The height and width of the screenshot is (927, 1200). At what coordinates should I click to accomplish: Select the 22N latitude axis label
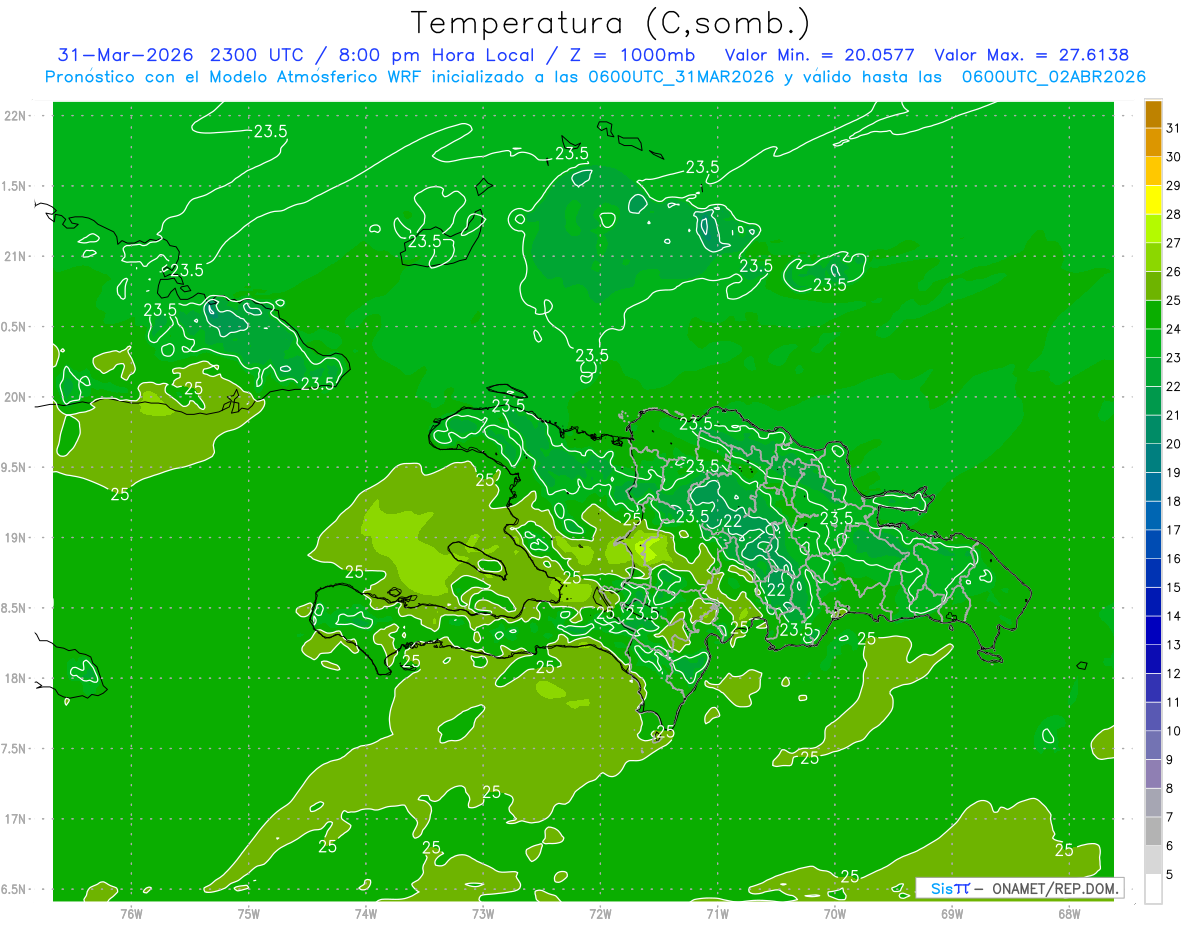coord(15,116)
